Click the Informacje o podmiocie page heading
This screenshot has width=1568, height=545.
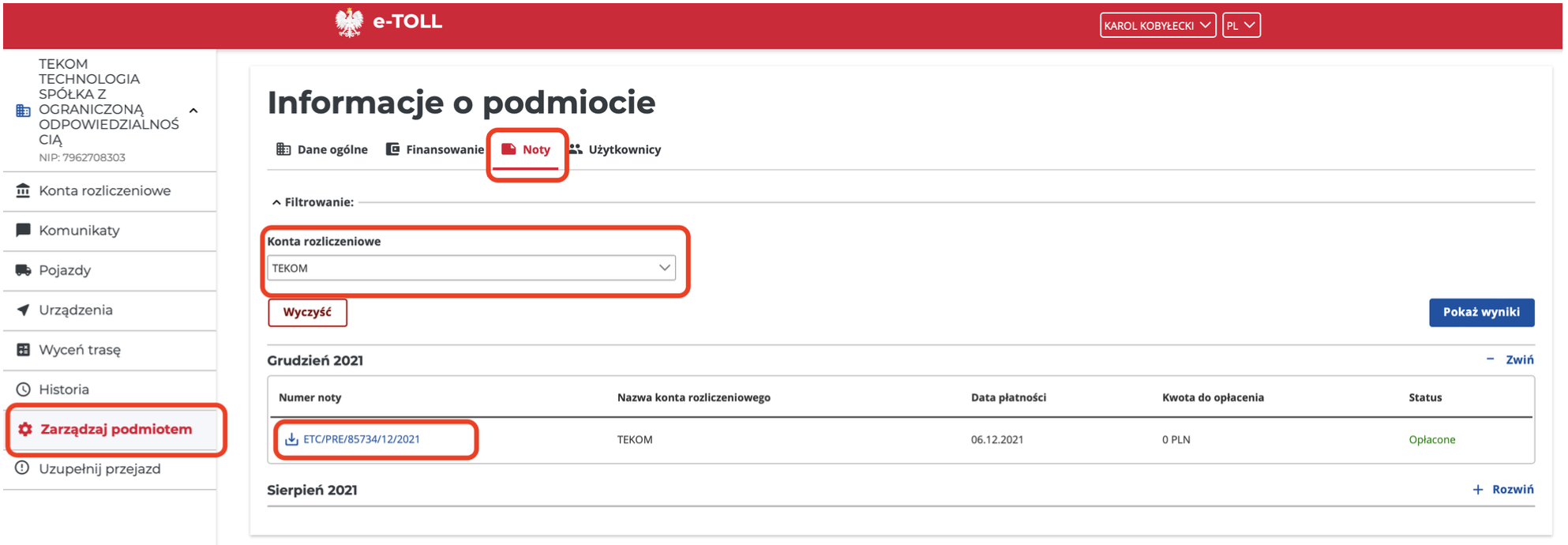(461, 103)
